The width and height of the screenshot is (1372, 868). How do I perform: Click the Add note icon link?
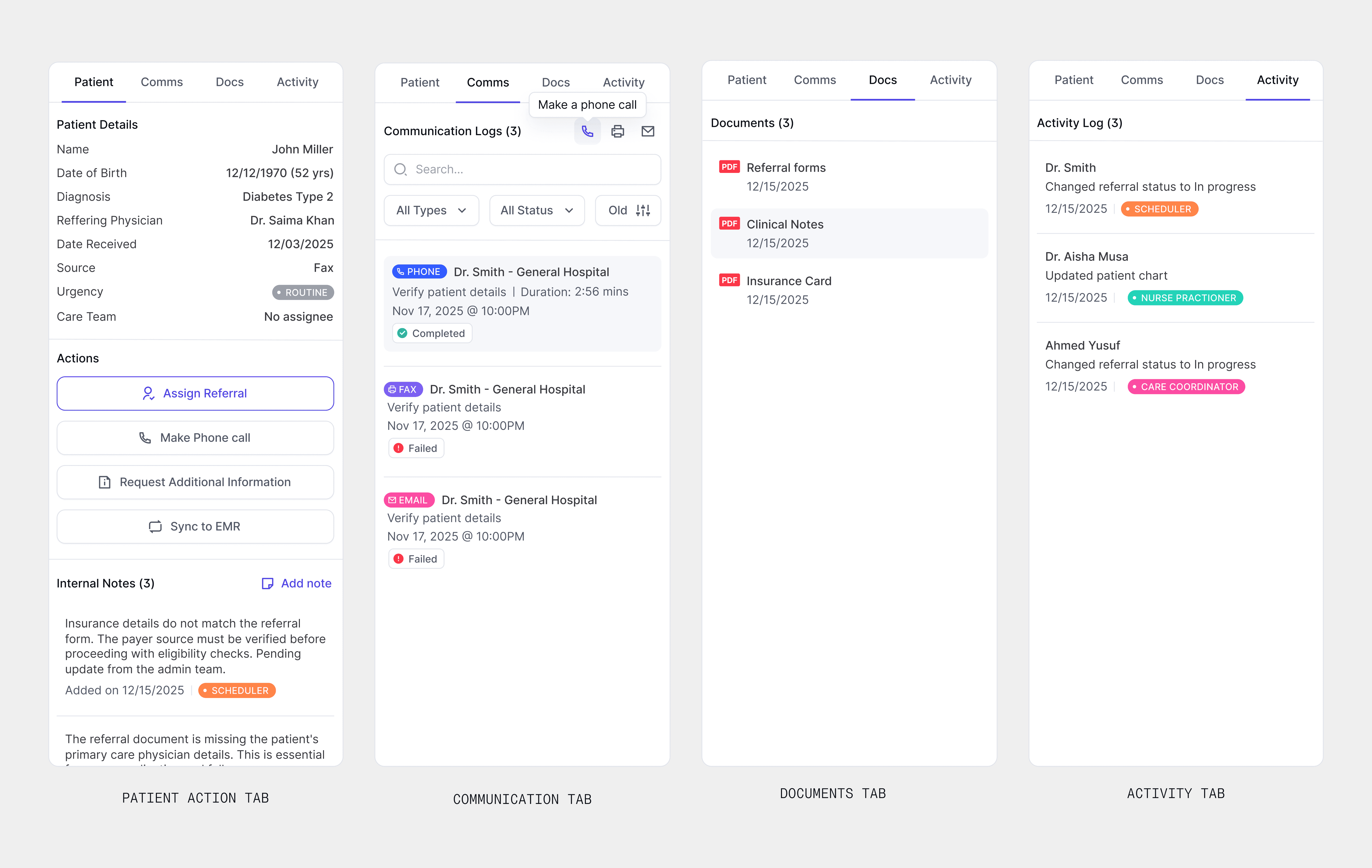click(267, 583)
